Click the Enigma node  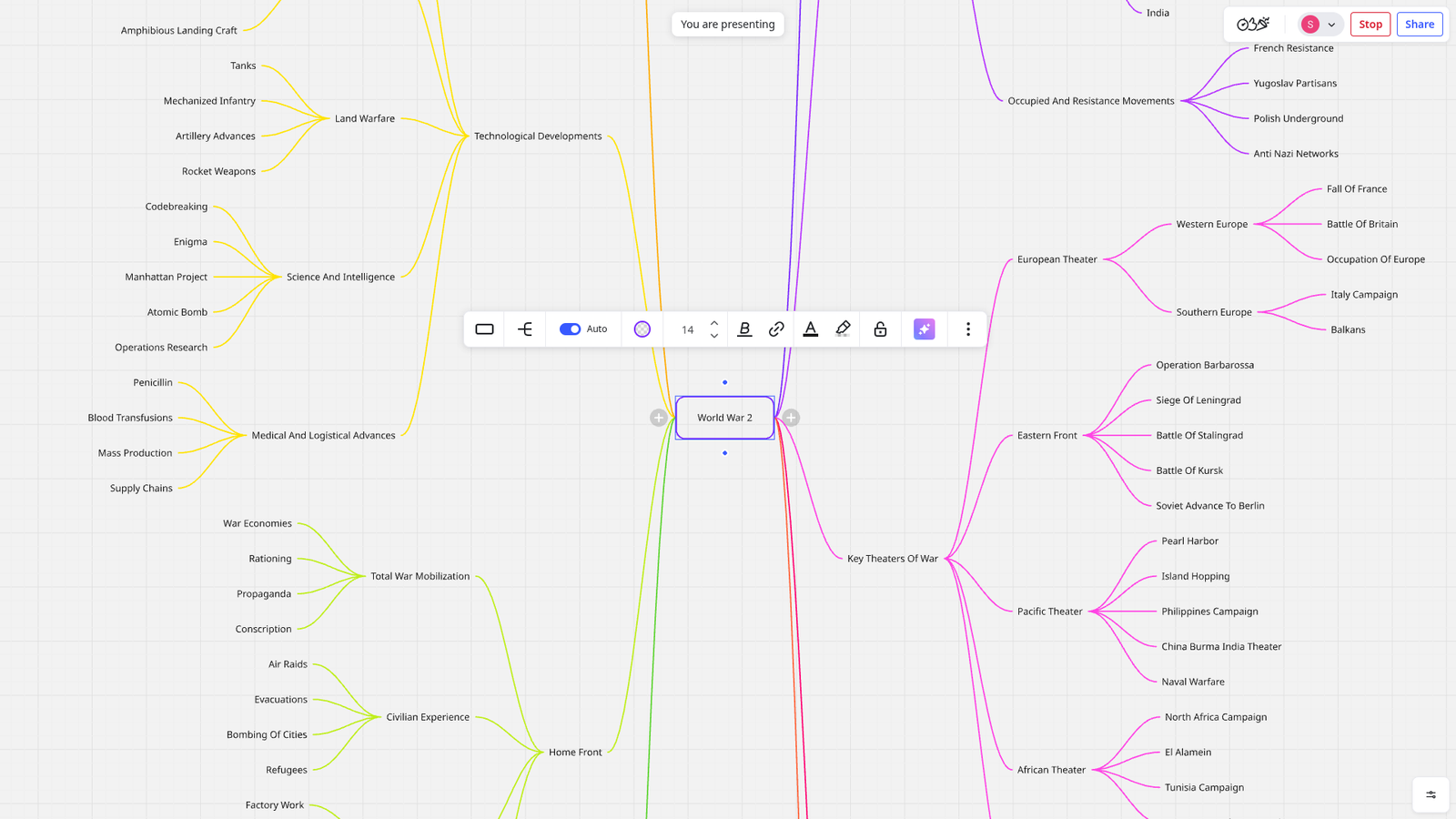pos(190,242)
